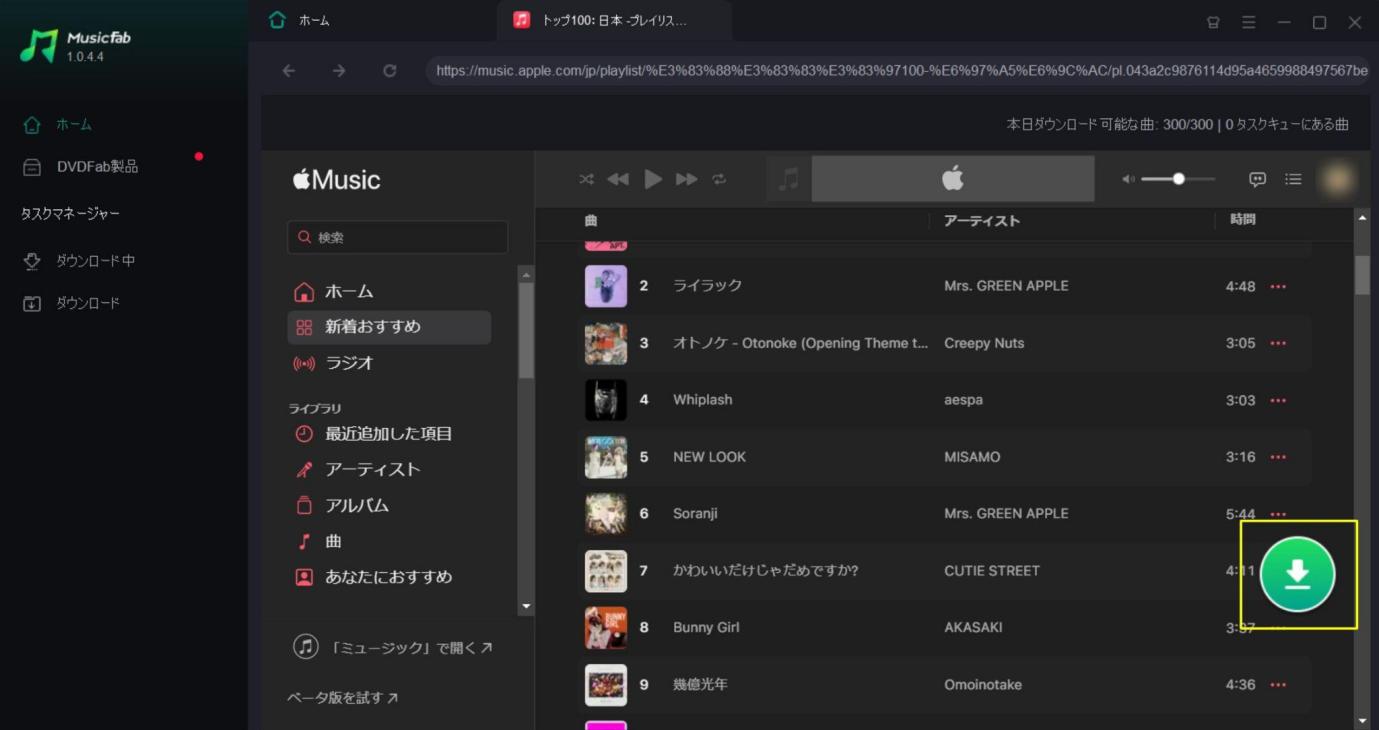Click the アーティスト column header

tap(982, 220)
